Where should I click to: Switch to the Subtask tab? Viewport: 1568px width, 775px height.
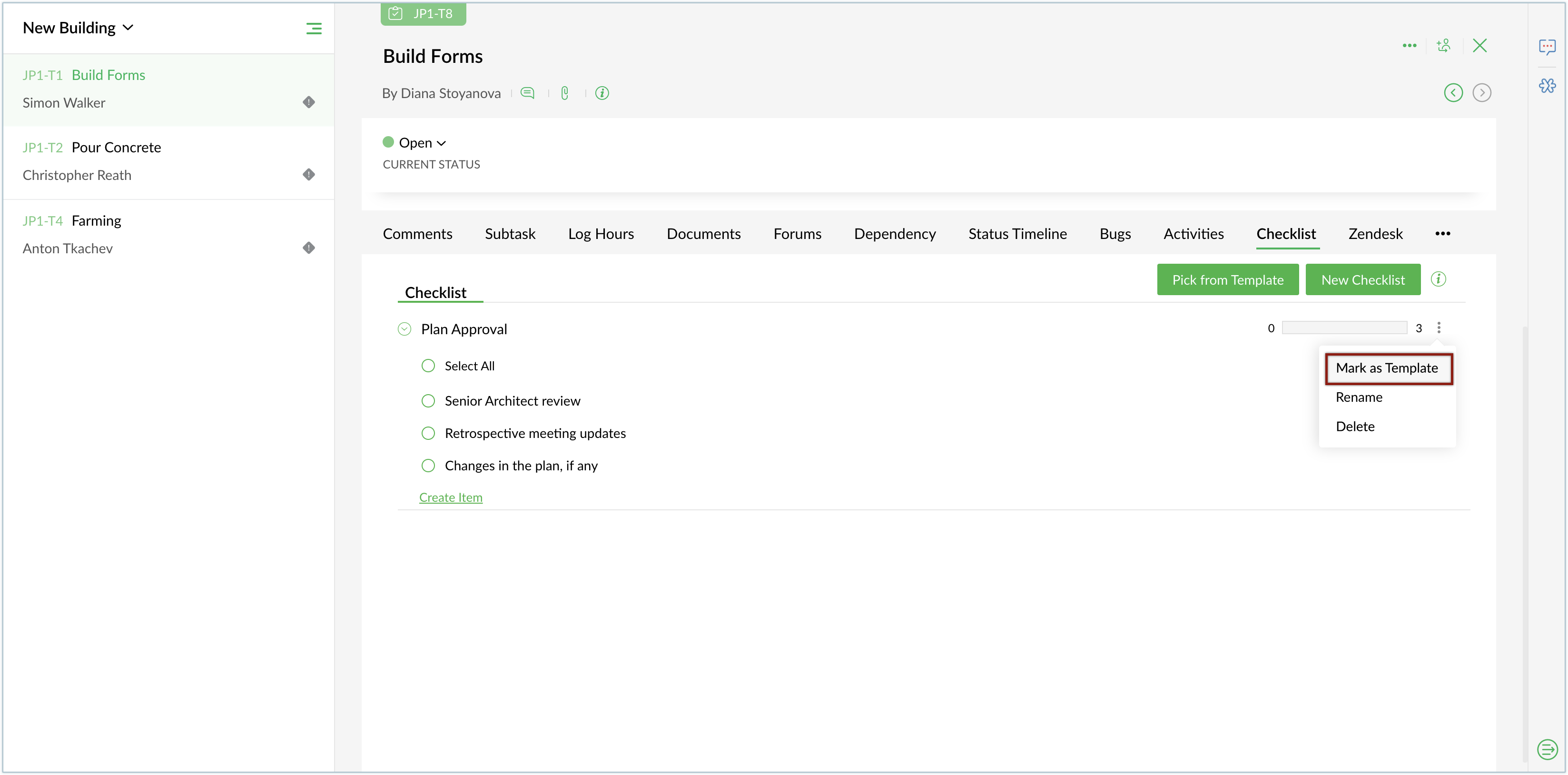click(x=510, y=234)
